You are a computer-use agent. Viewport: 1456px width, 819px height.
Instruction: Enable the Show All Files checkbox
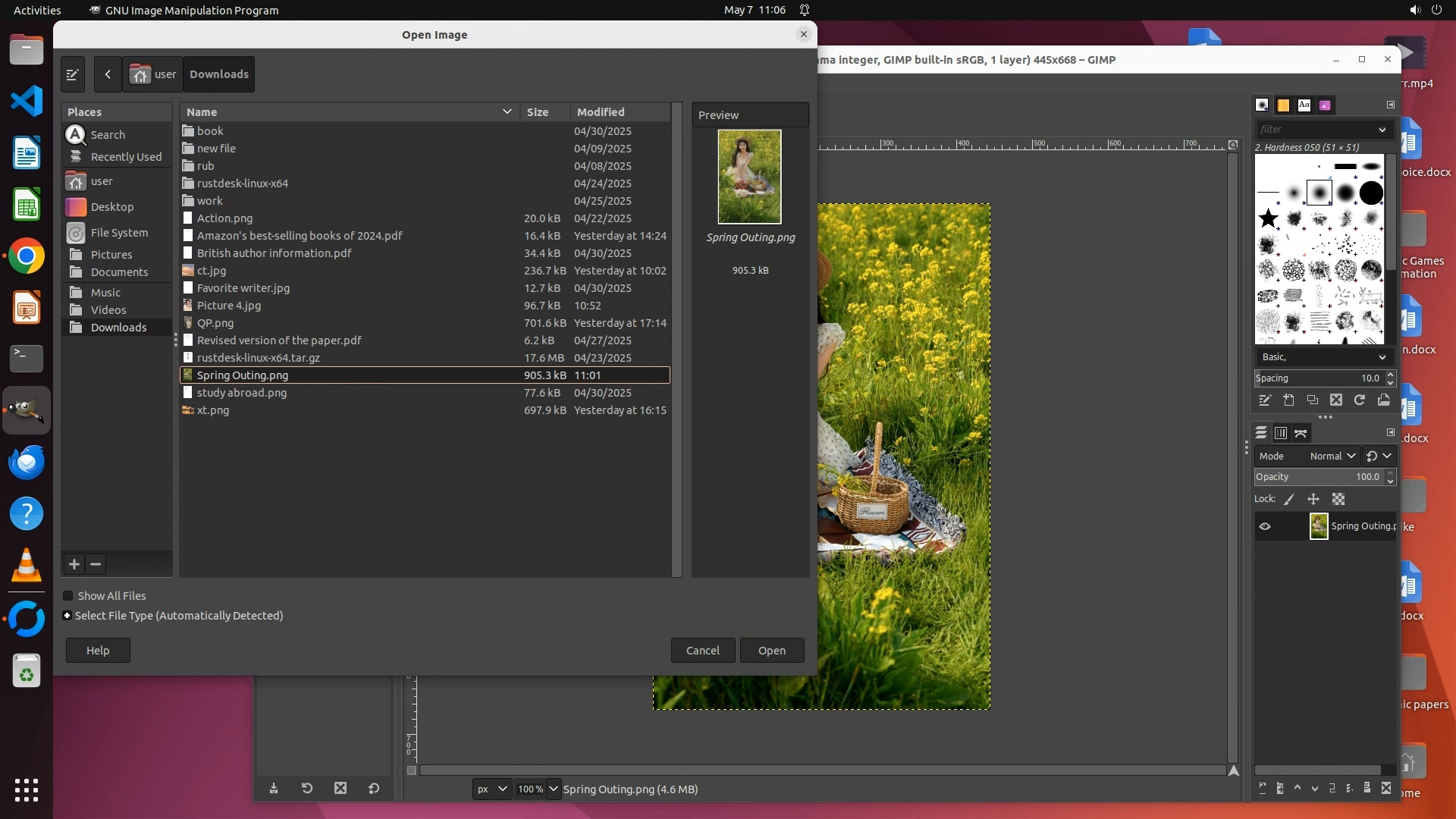pyautogui.click(x=68, y=596)
